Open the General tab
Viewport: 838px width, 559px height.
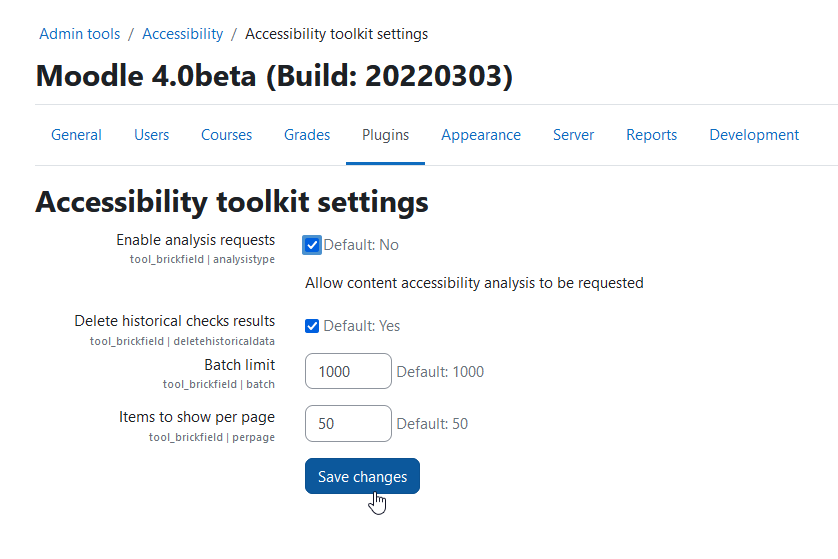pyautogui.click(x=76, y=135)
